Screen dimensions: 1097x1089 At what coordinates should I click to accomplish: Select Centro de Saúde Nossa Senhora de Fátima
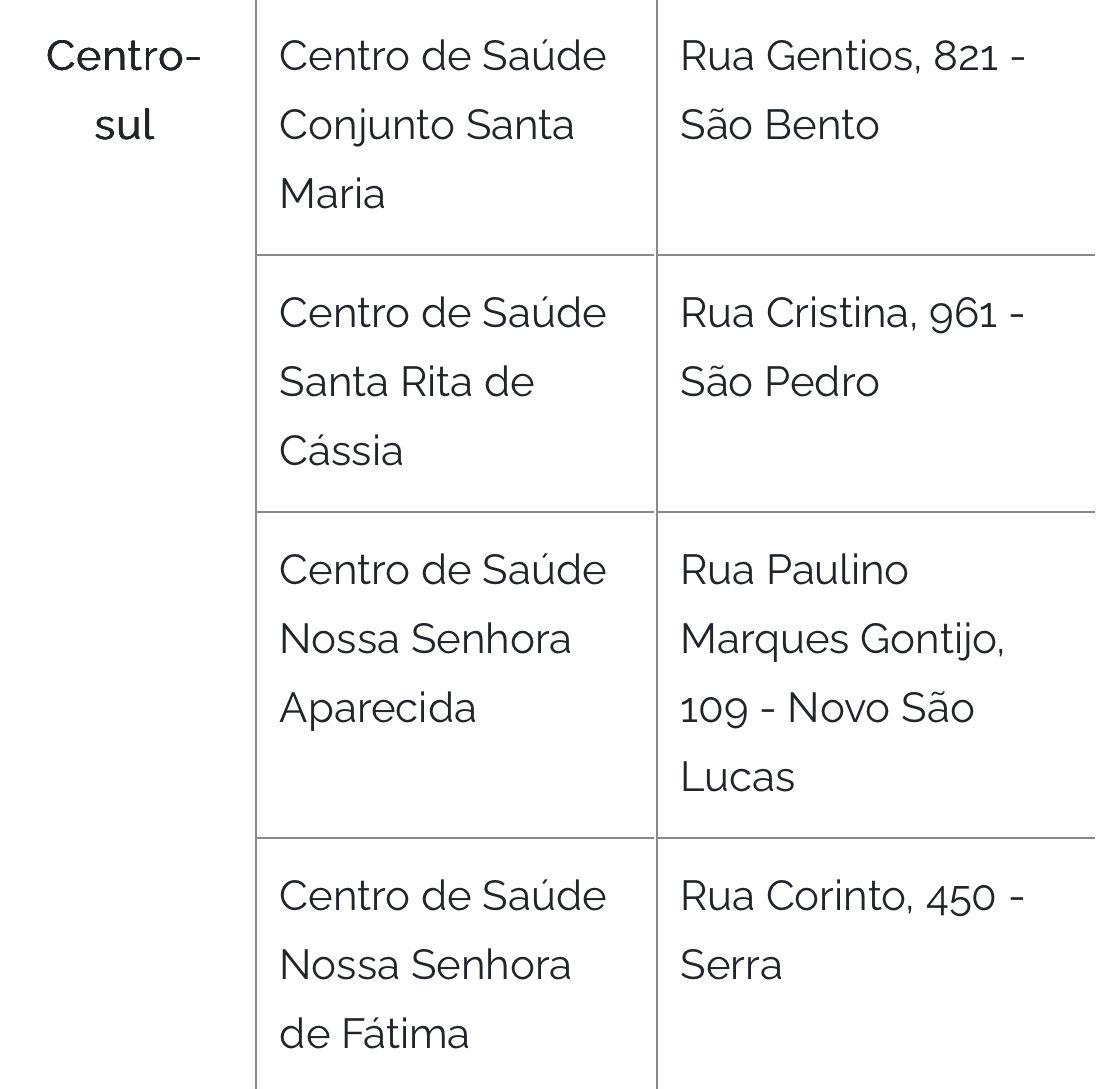coord(443,965)
